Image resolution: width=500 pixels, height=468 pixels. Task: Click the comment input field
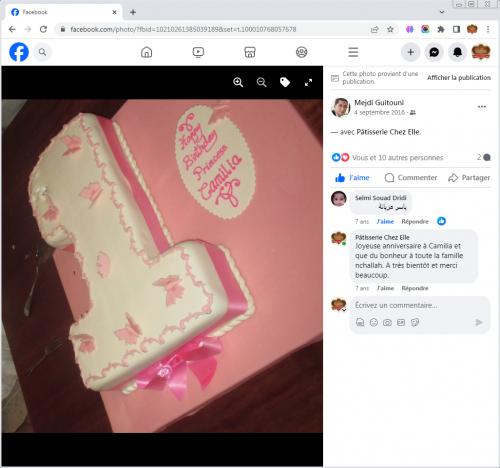click(420, 305)
